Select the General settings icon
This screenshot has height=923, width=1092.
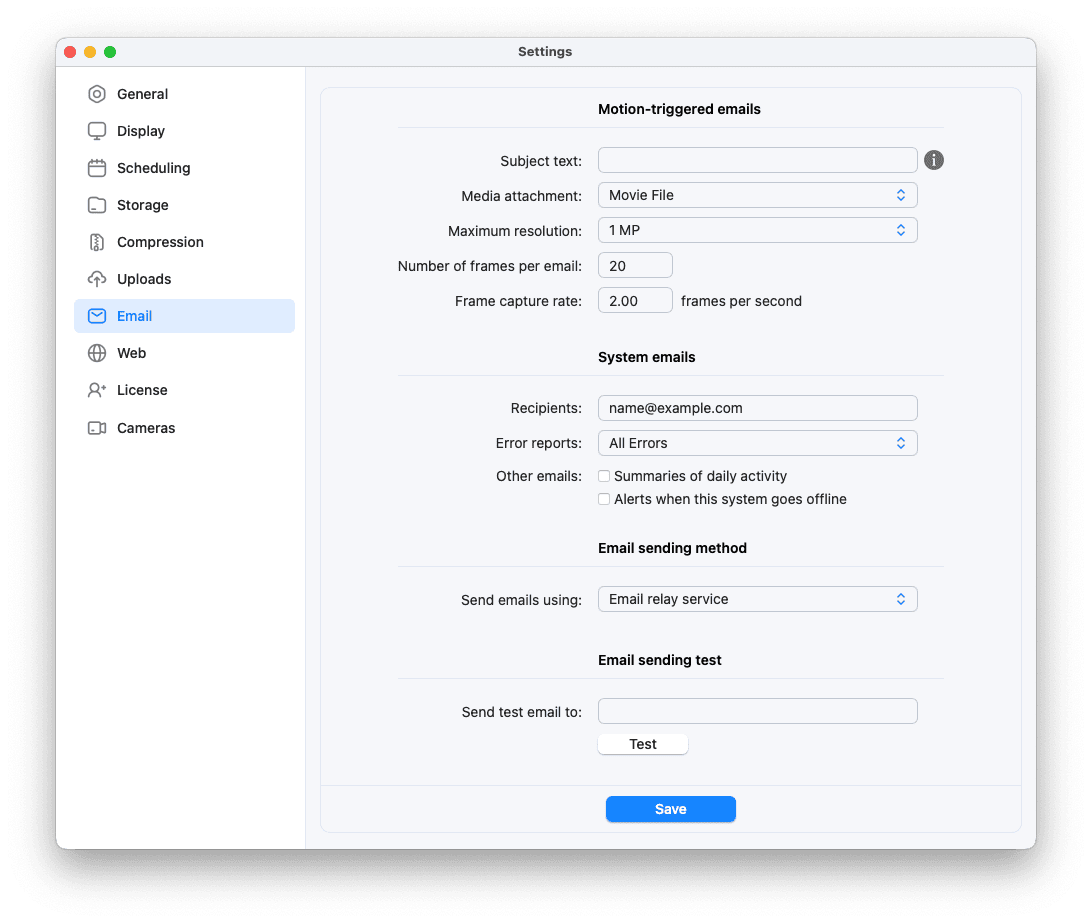pyautogui.click(x=96, y=93)
